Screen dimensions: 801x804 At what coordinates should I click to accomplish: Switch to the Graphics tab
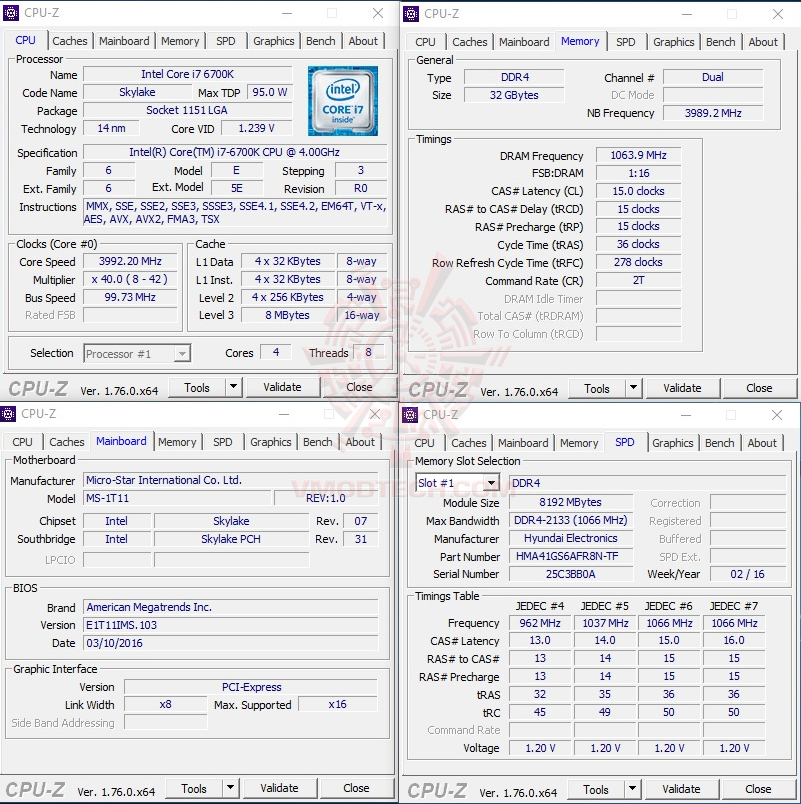pos(273,41)
